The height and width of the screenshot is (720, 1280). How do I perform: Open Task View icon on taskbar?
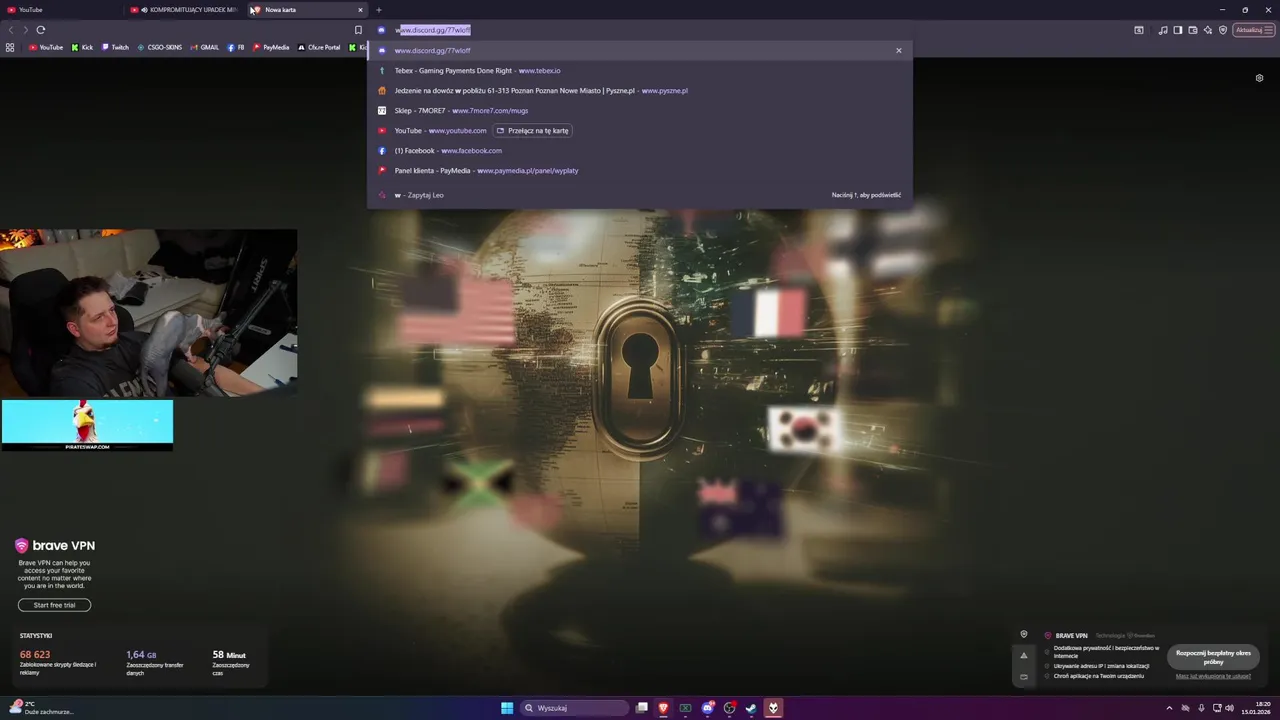[642, 708]
